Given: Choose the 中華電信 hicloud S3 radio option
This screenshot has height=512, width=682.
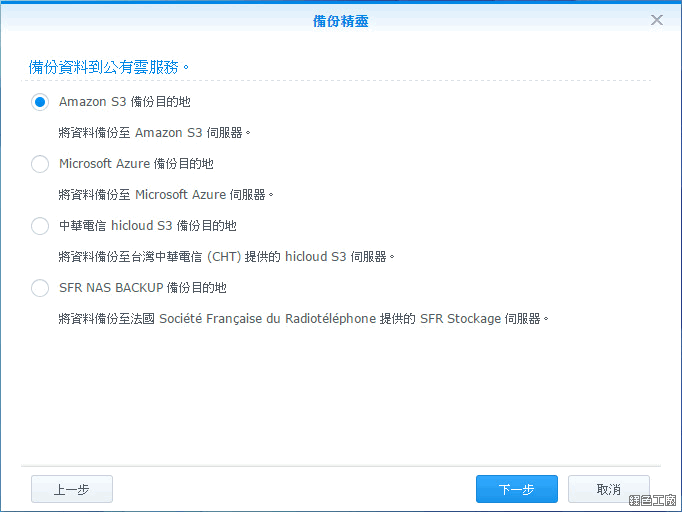Looking at the screenshot, I should click(x=40, y=226).
